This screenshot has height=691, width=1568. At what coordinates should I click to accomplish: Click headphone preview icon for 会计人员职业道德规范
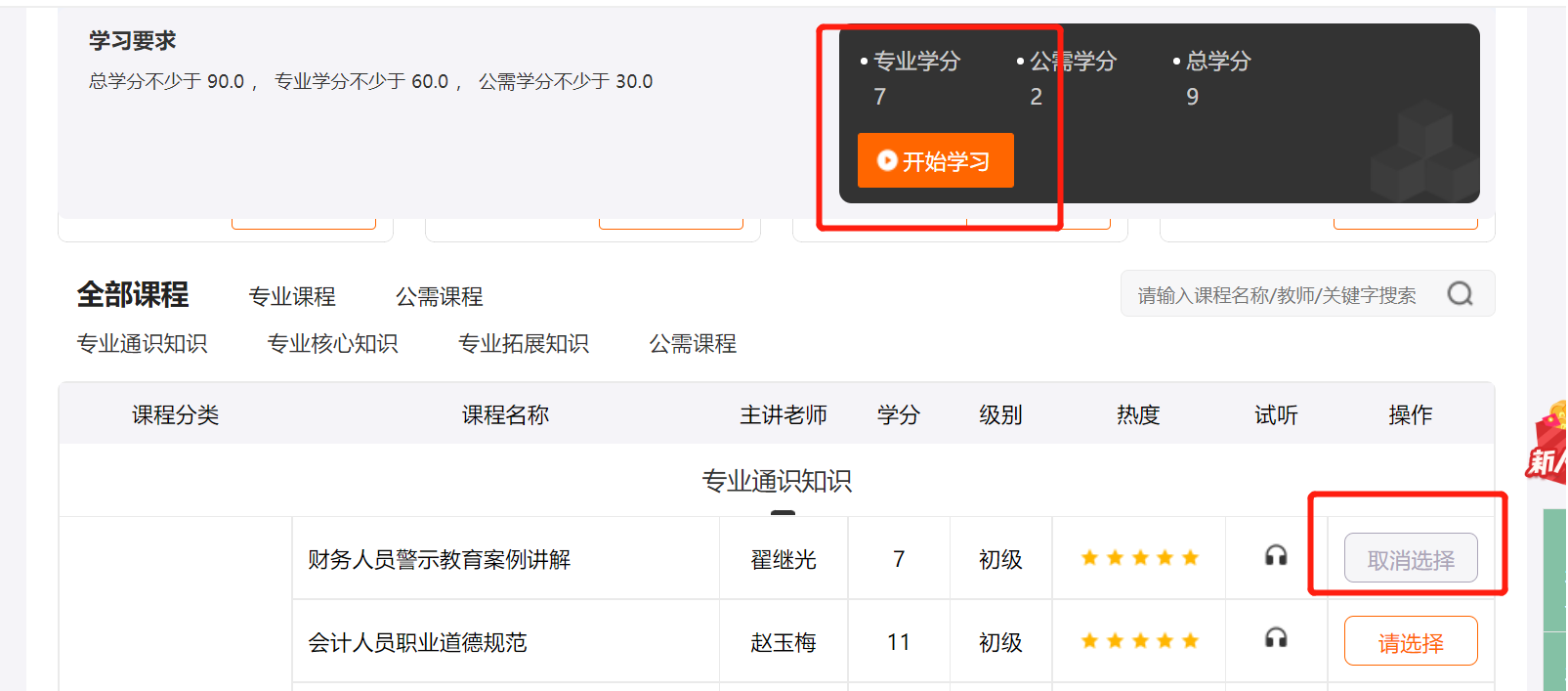1275,638
